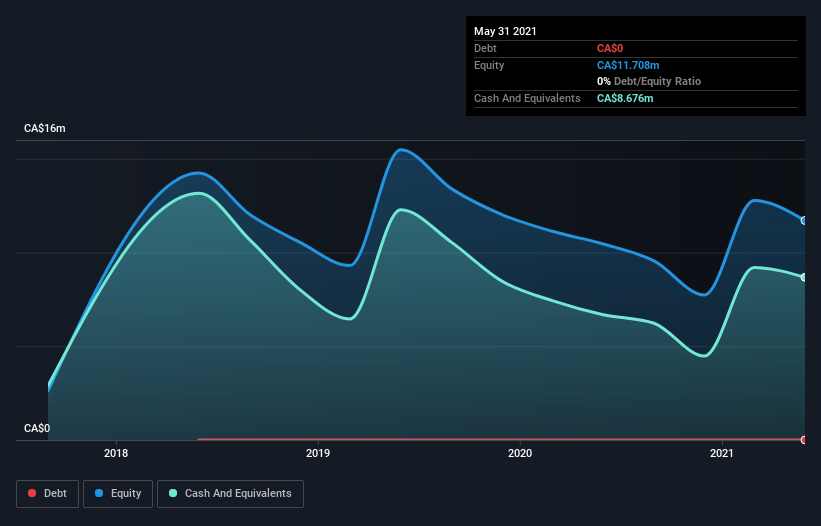Select the 2021 axis label
Screen dimensions: 821x526
722,453
